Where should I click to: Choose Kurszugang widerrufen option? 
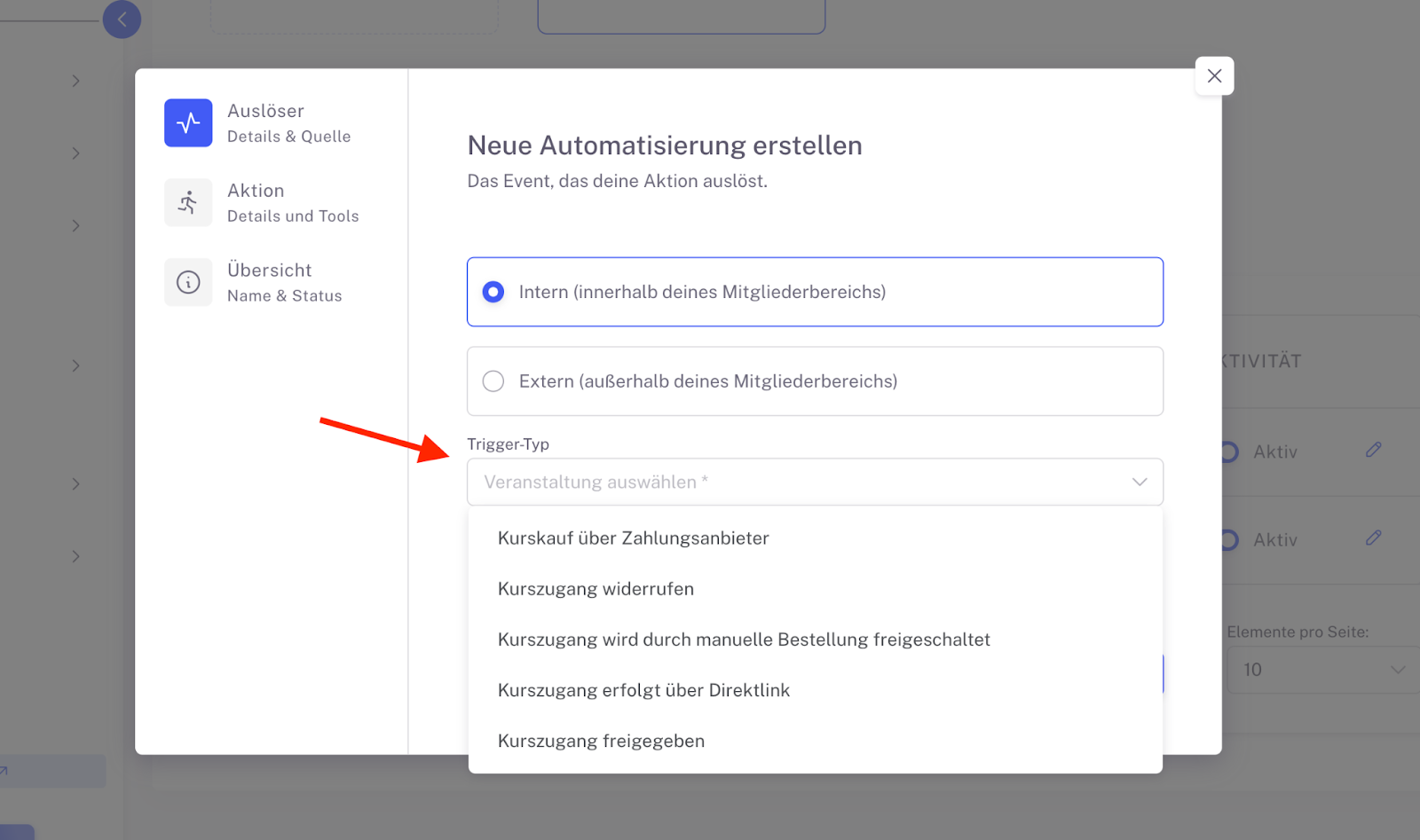pos(815,589)
